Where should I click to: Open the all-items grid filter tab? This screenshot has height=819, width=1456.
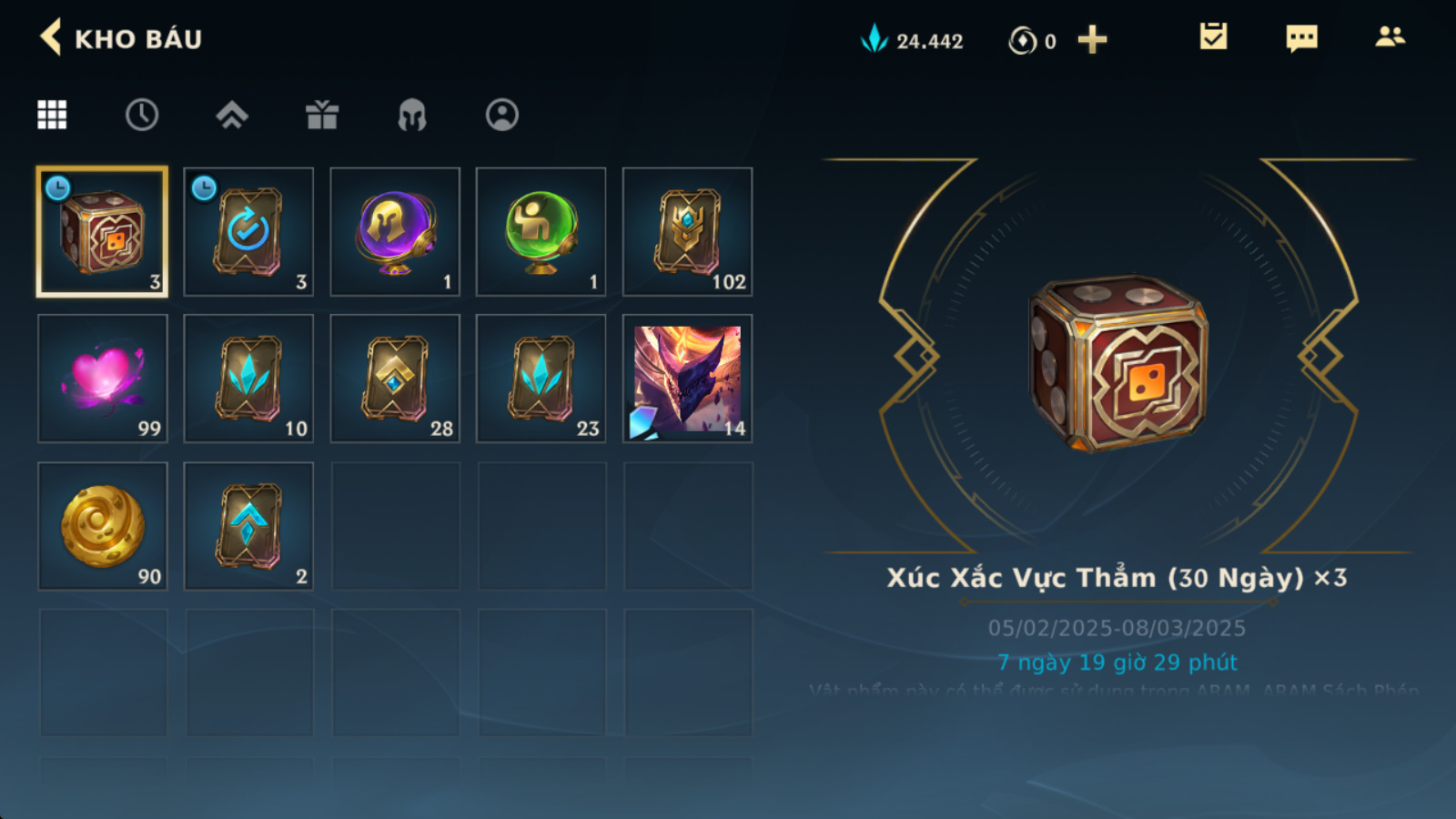pos(52,115)
